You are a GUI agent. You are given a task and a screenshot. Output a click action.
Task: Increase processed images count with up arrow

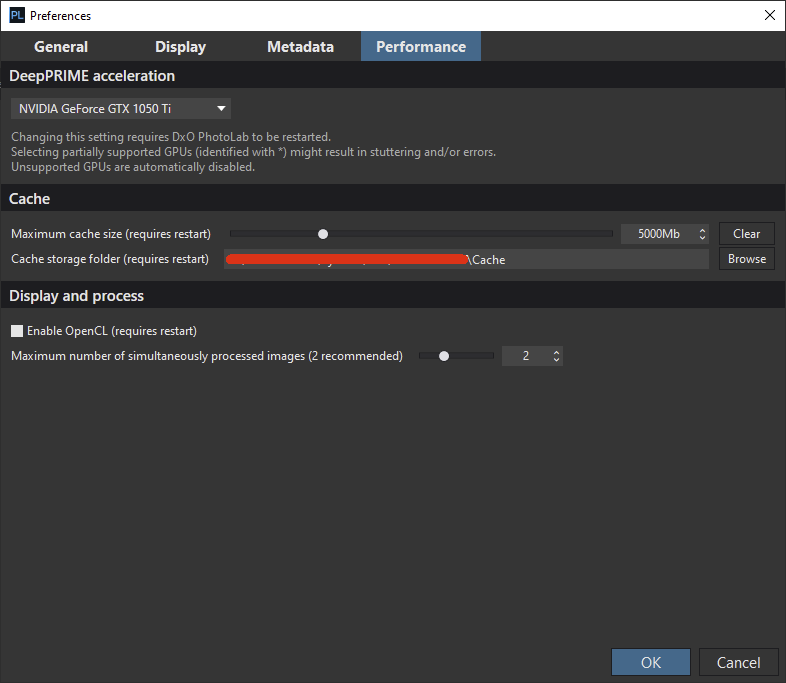(x=556, y=352)
